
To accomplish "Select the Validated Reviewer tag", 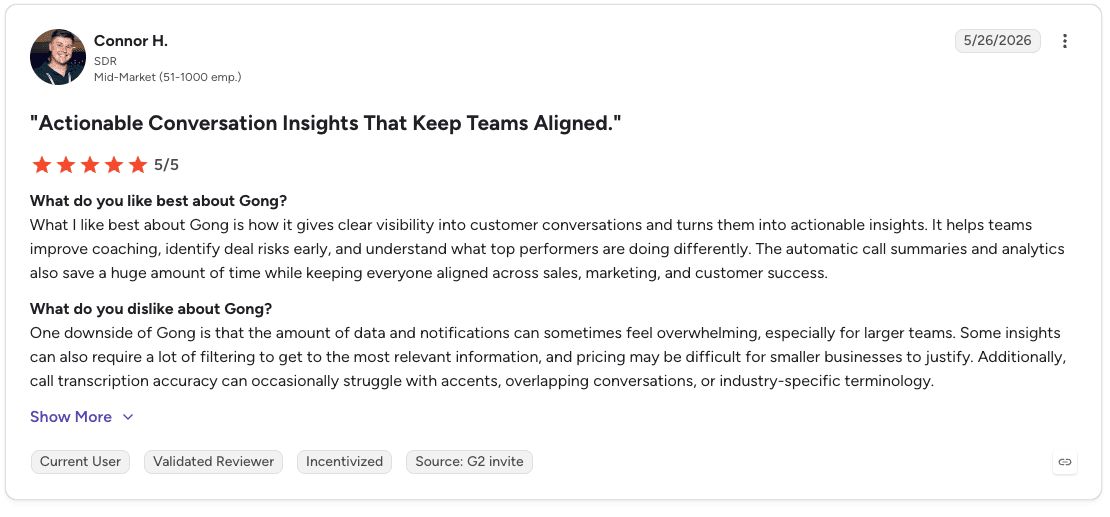I will tap(213, 462).
